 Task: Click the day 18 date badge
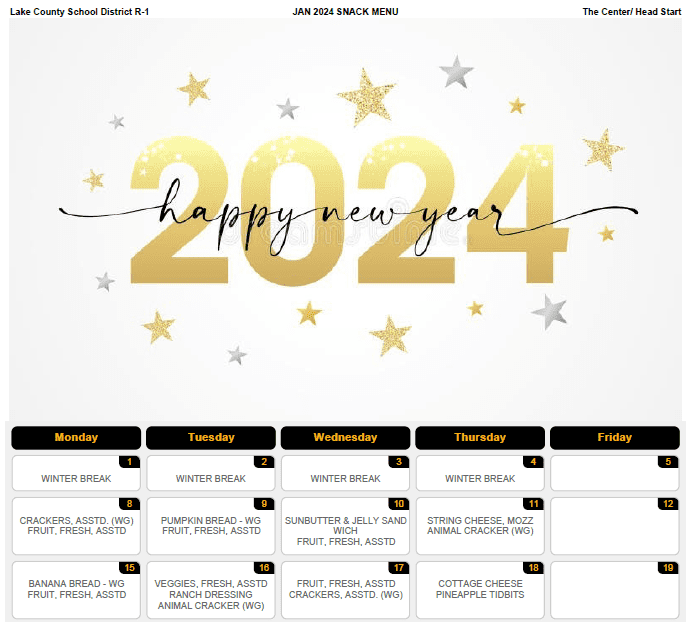point(534,568)
